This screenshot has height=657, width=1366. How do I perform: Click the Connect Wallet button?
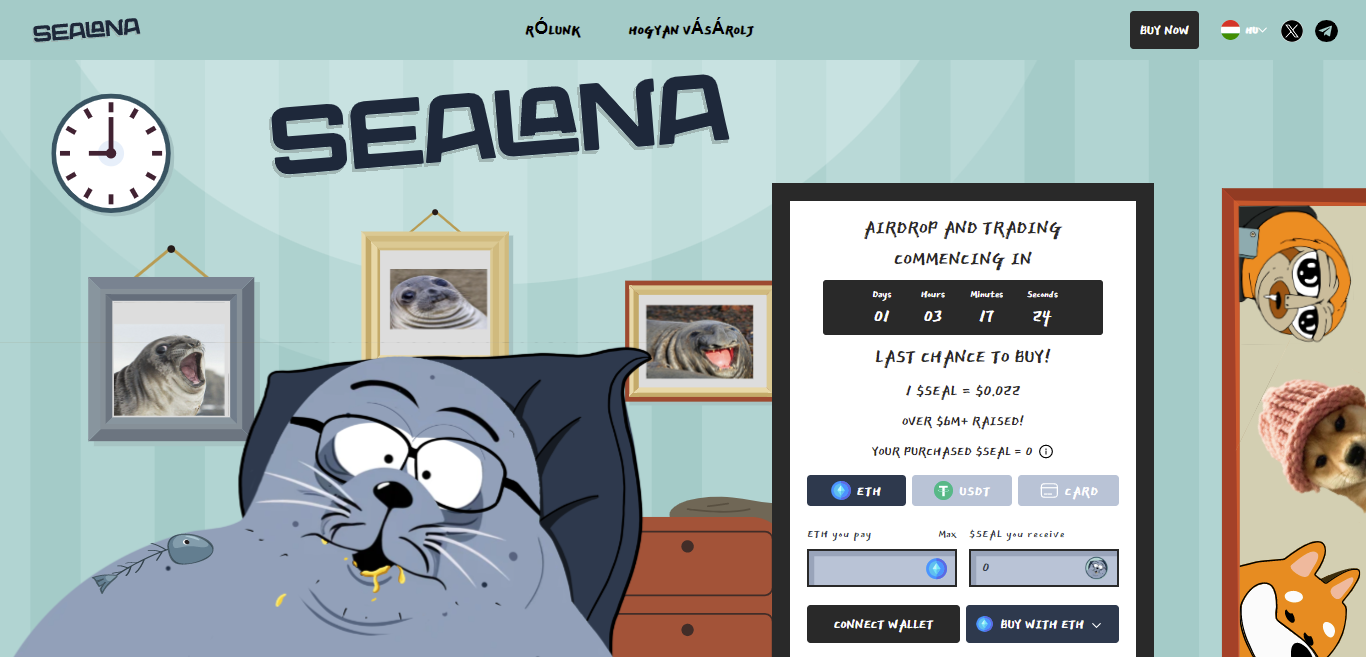883,624
